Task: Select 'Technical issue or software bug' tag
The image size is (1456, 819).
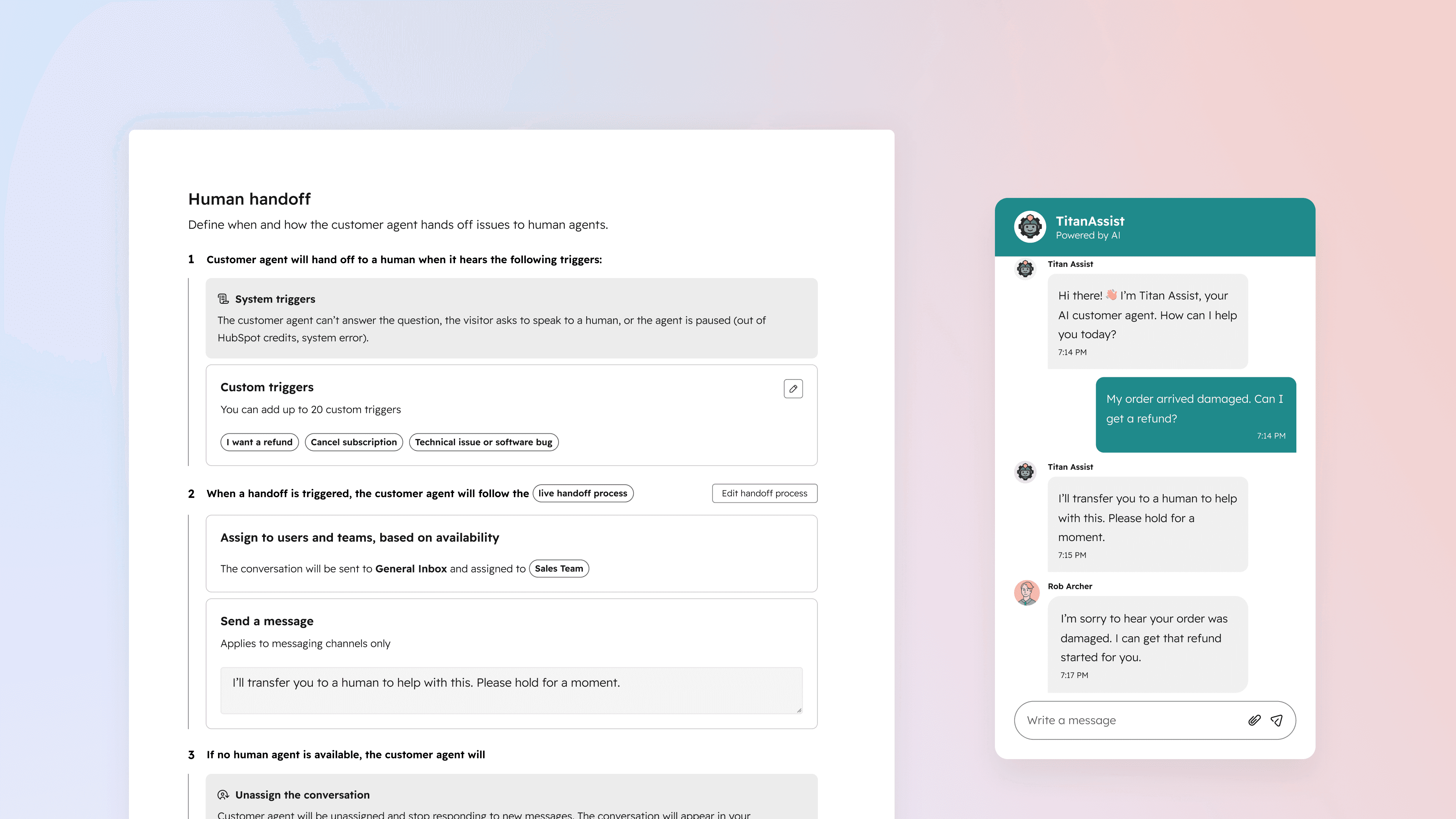Action: tap(483, 442)
